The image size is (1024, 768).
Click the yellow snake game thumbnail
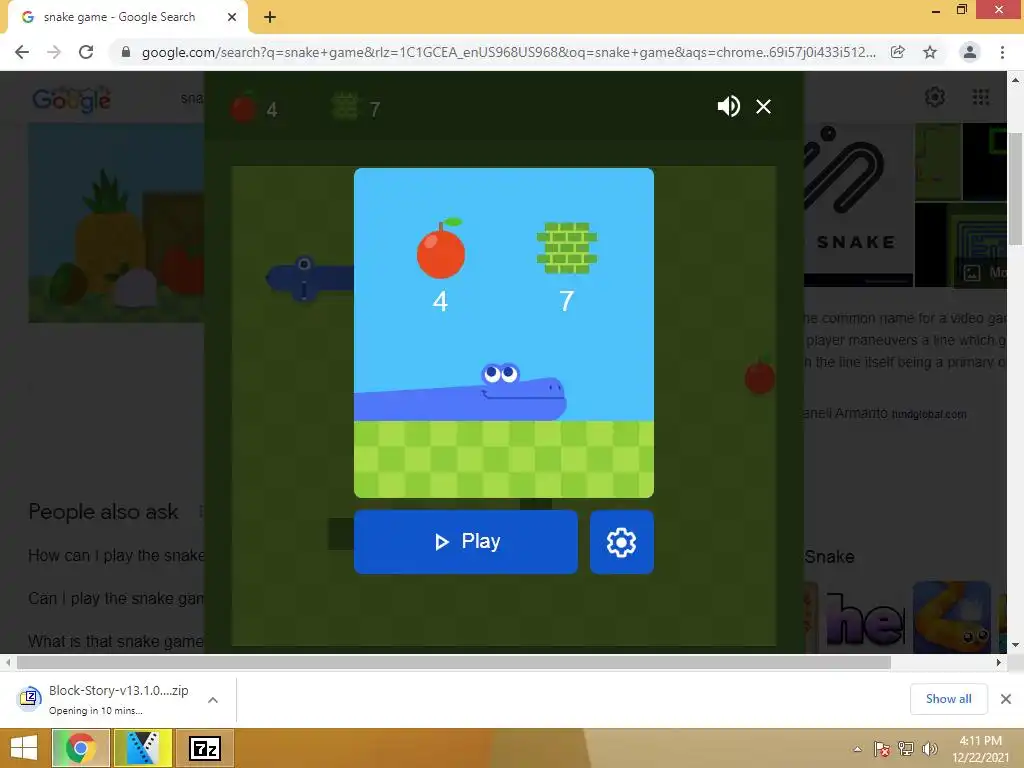pyautogui.click(x=952, y=617)
